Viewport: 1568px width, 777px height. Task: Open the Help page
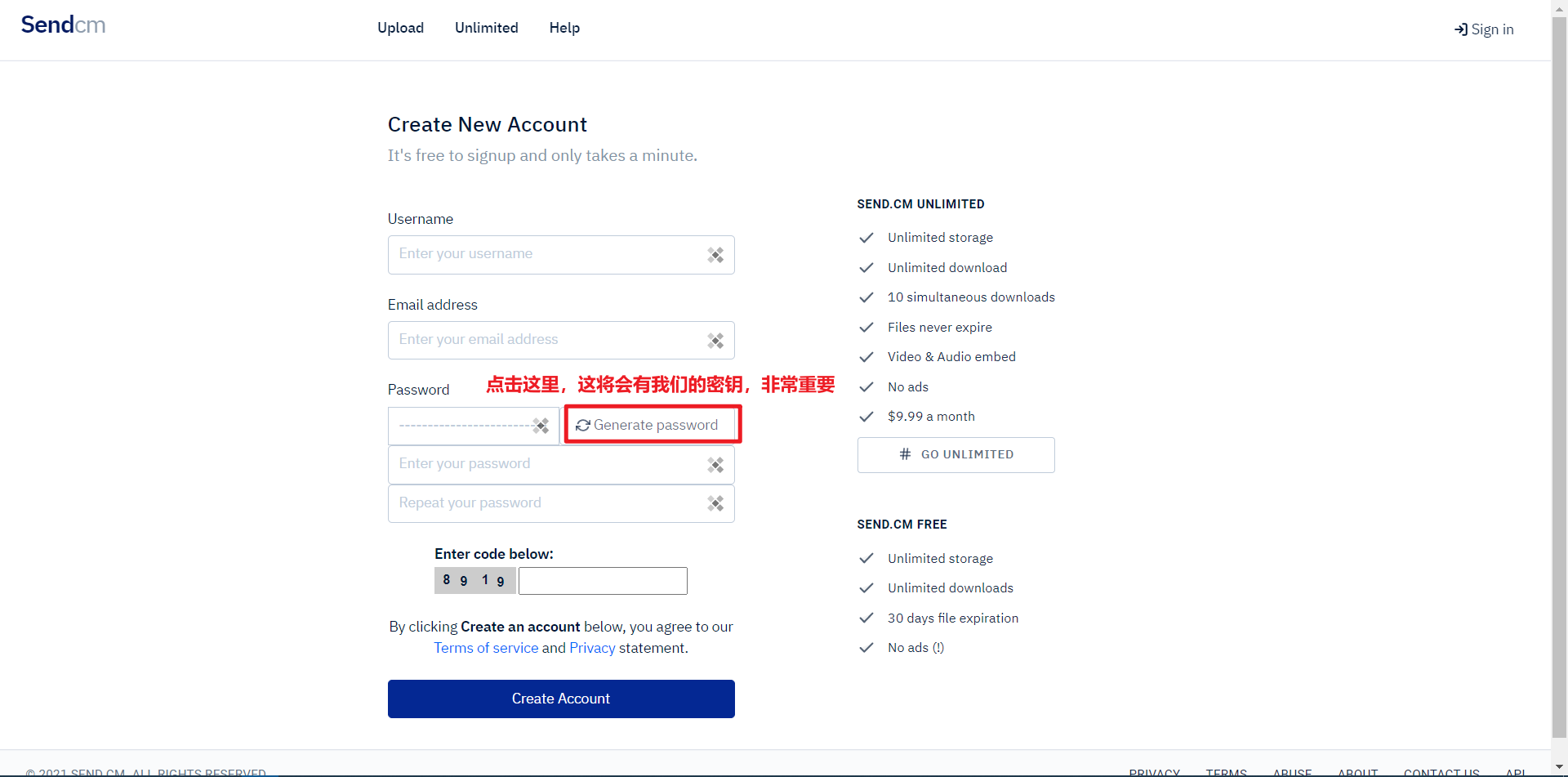pos(563,27)
